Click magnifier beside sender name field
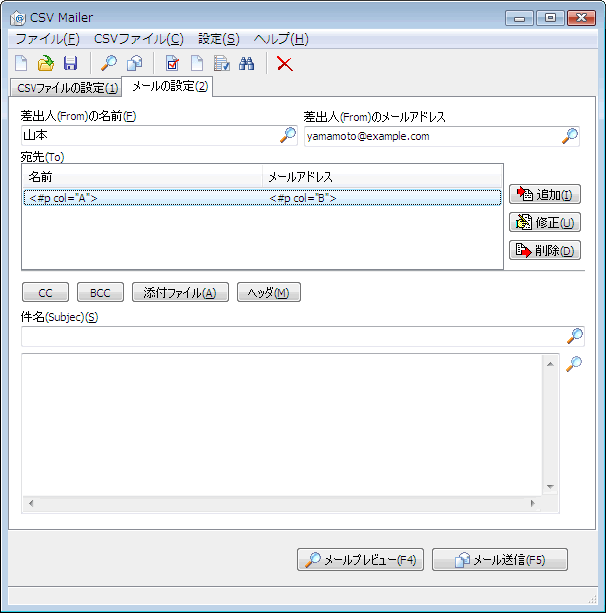 click(x=288, y=136)
